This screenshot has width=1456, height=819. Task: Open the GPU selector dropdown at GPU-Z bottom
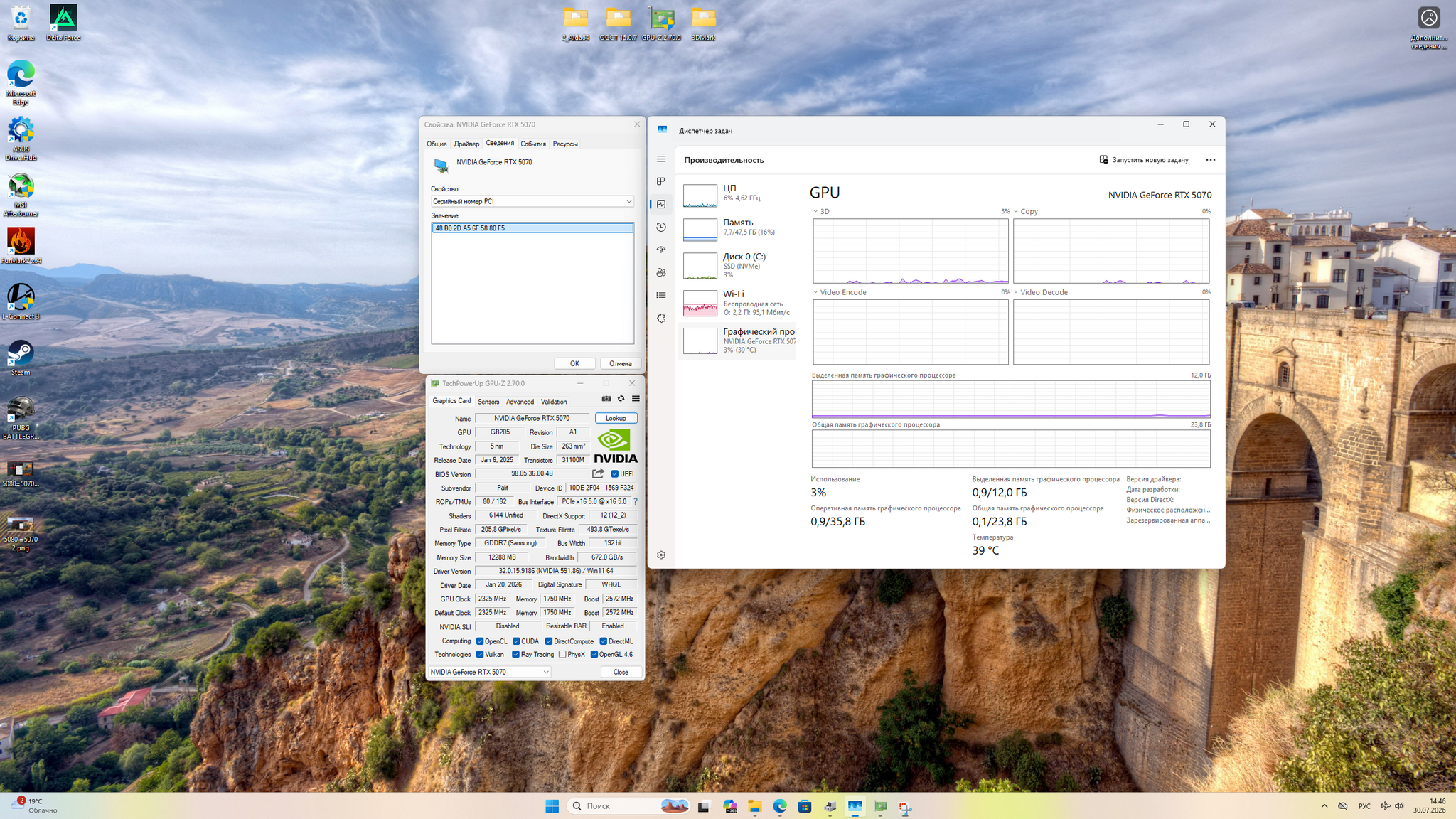[x=489, y=672]
